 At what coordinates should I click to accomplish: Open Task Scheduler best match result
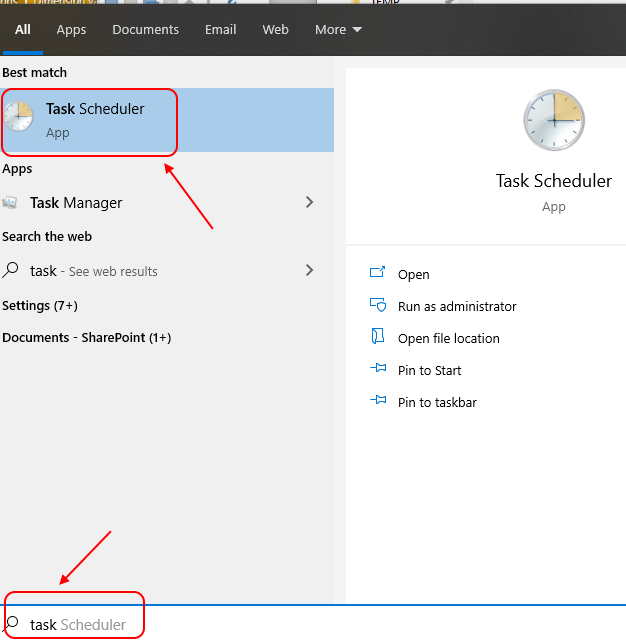pos(167,120)
